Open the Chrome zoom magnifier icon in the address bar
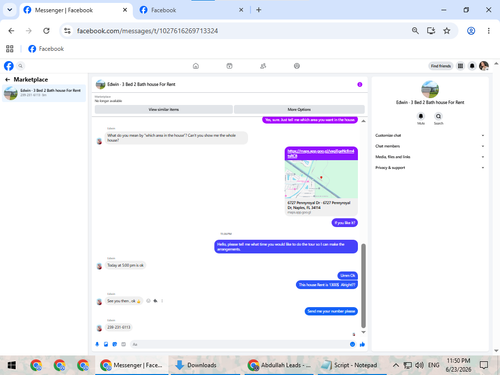This screenshot has height=375, width=500. pyautogui.click(x=415, y=31)
